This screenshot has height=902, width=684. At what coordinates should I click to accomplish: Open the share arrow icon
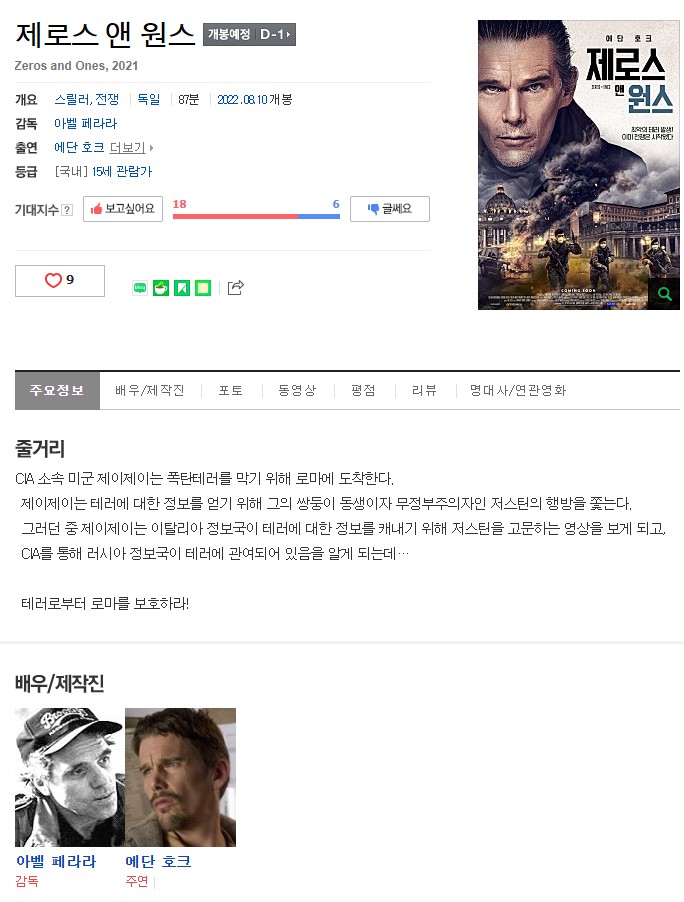click(236, 287)
